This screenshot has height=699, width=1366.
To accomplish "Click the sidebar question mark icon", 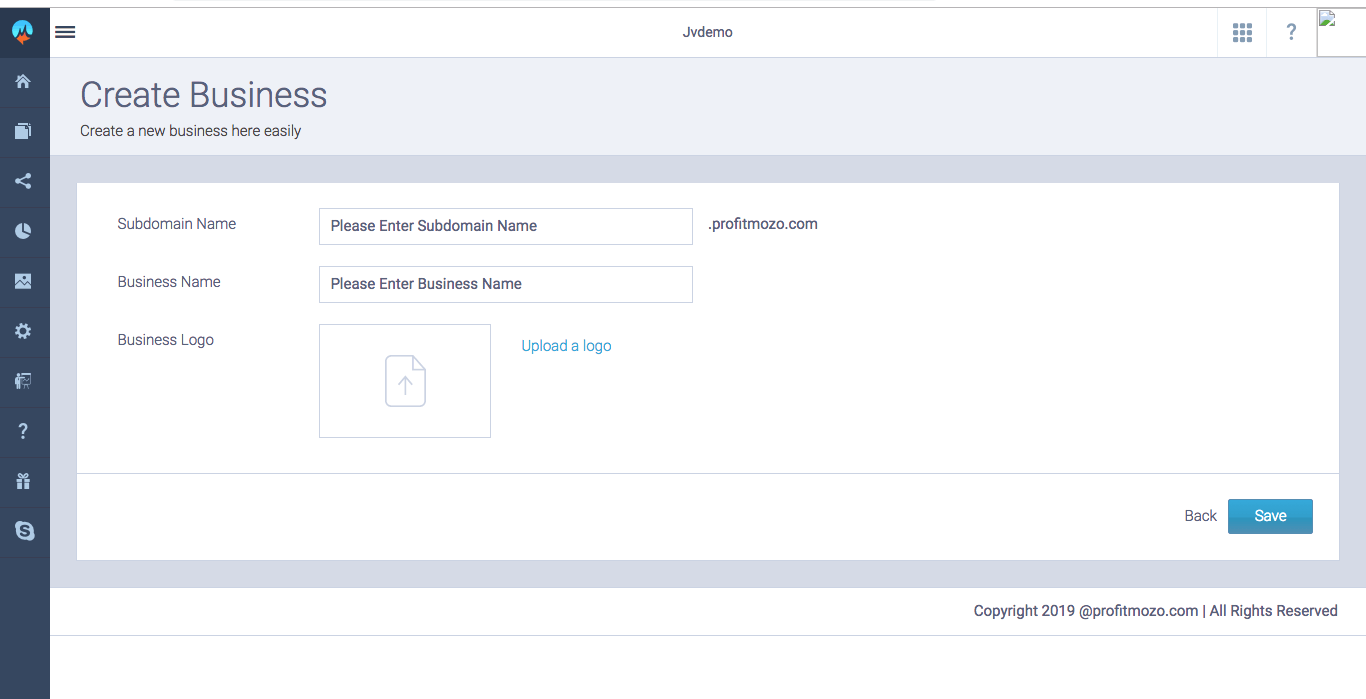I will 23,431.
